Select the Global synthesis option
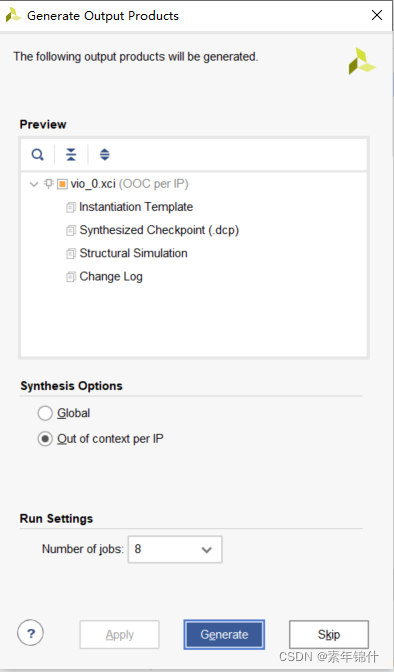 (x=45, y=414)
